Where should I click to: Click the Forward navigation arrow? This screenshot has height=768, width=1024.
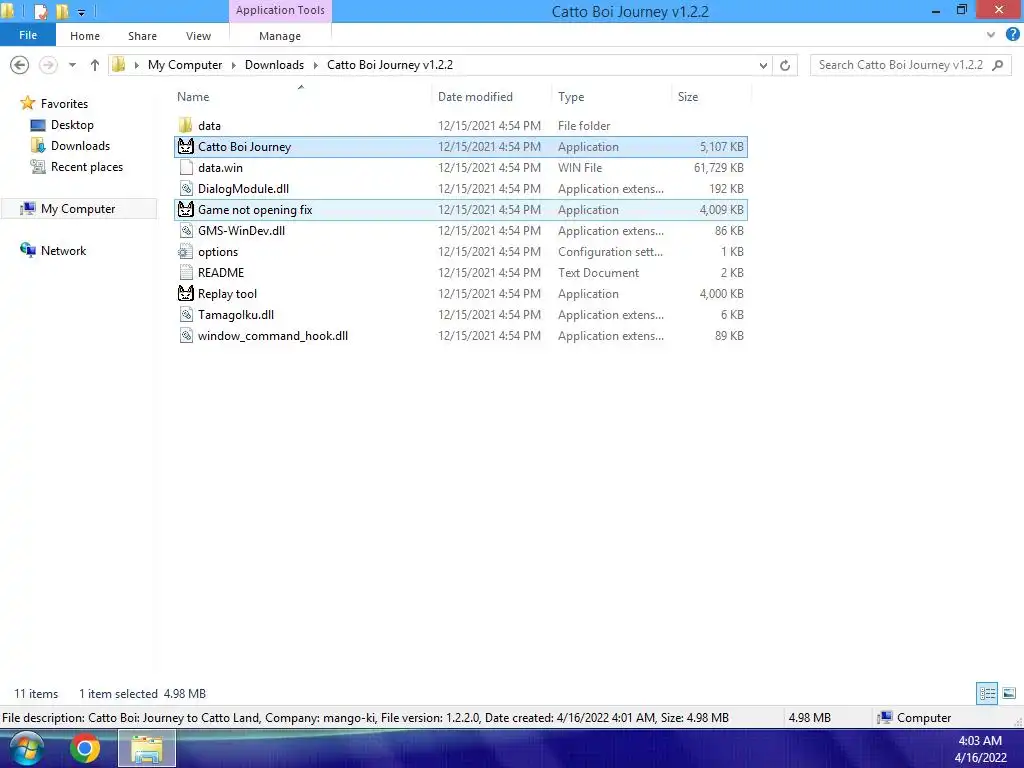tap(48, 65)
